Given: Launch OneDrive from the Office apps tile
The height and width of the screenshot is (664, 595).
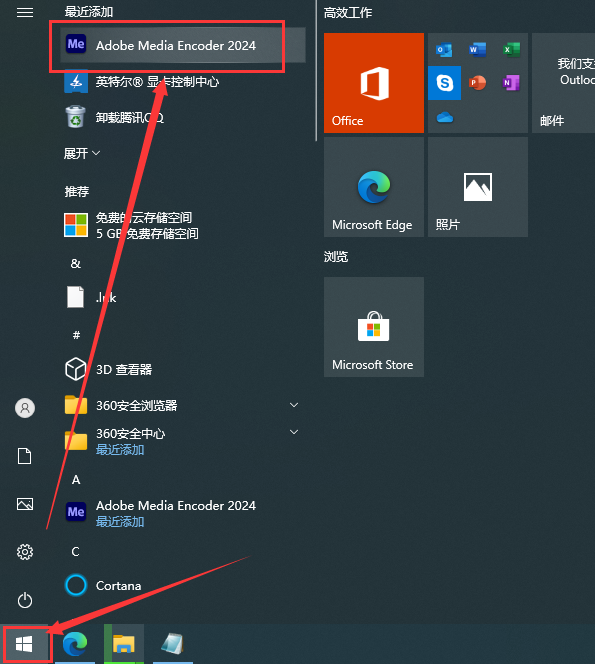Looking at the screenshot, I should [445, 117].
